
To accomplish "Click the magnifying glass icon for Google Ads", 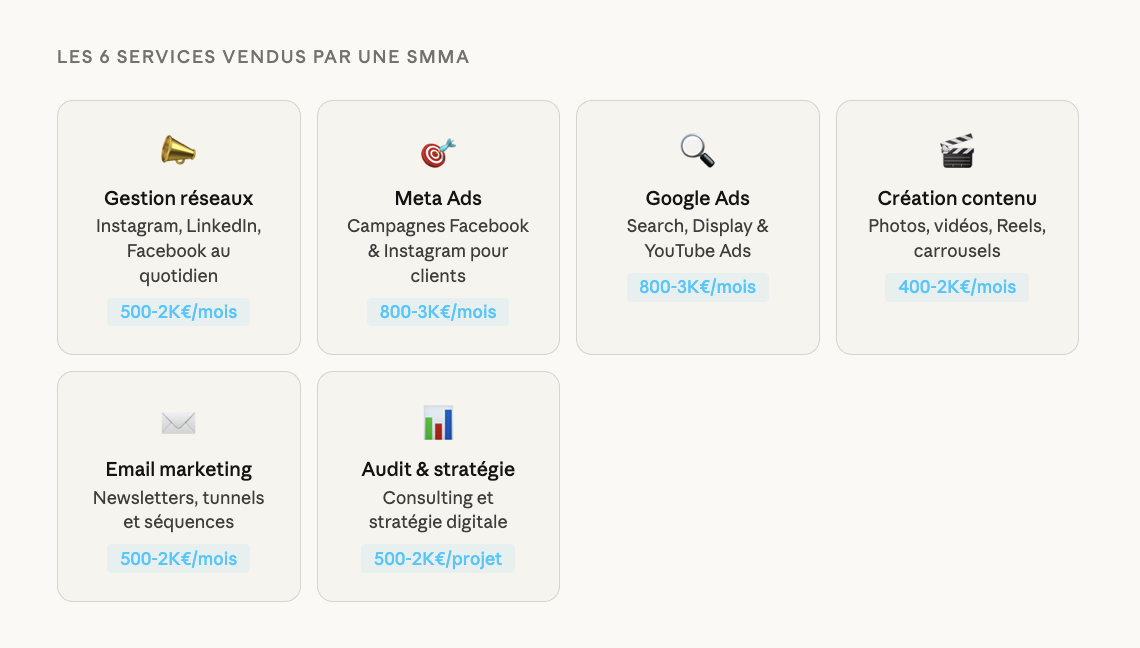I will point(697,151).
